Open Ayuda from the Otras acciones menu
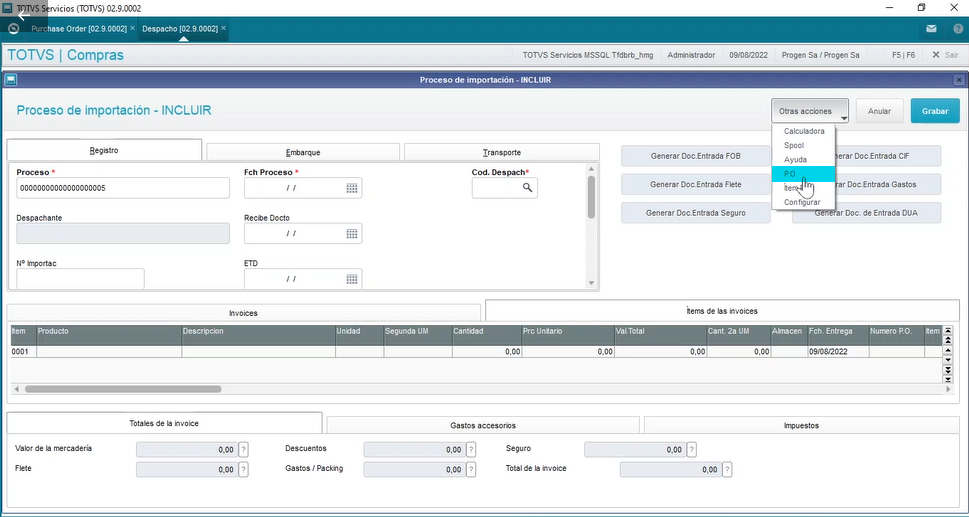Image resolution: width=969 pixels, height=517 pixels. [x=803, y=159]
